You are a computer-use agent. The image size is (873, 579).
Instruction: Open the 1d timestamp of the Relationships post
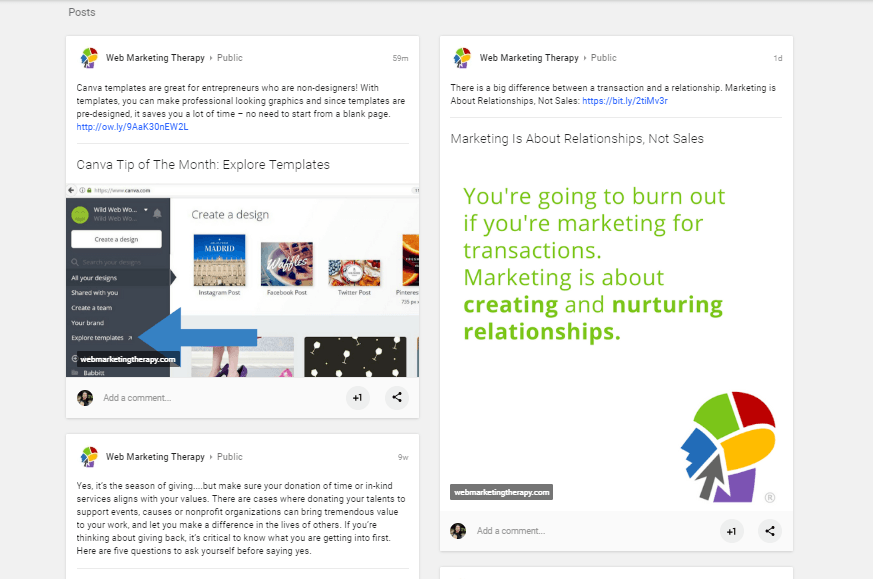tap(778, 58)
